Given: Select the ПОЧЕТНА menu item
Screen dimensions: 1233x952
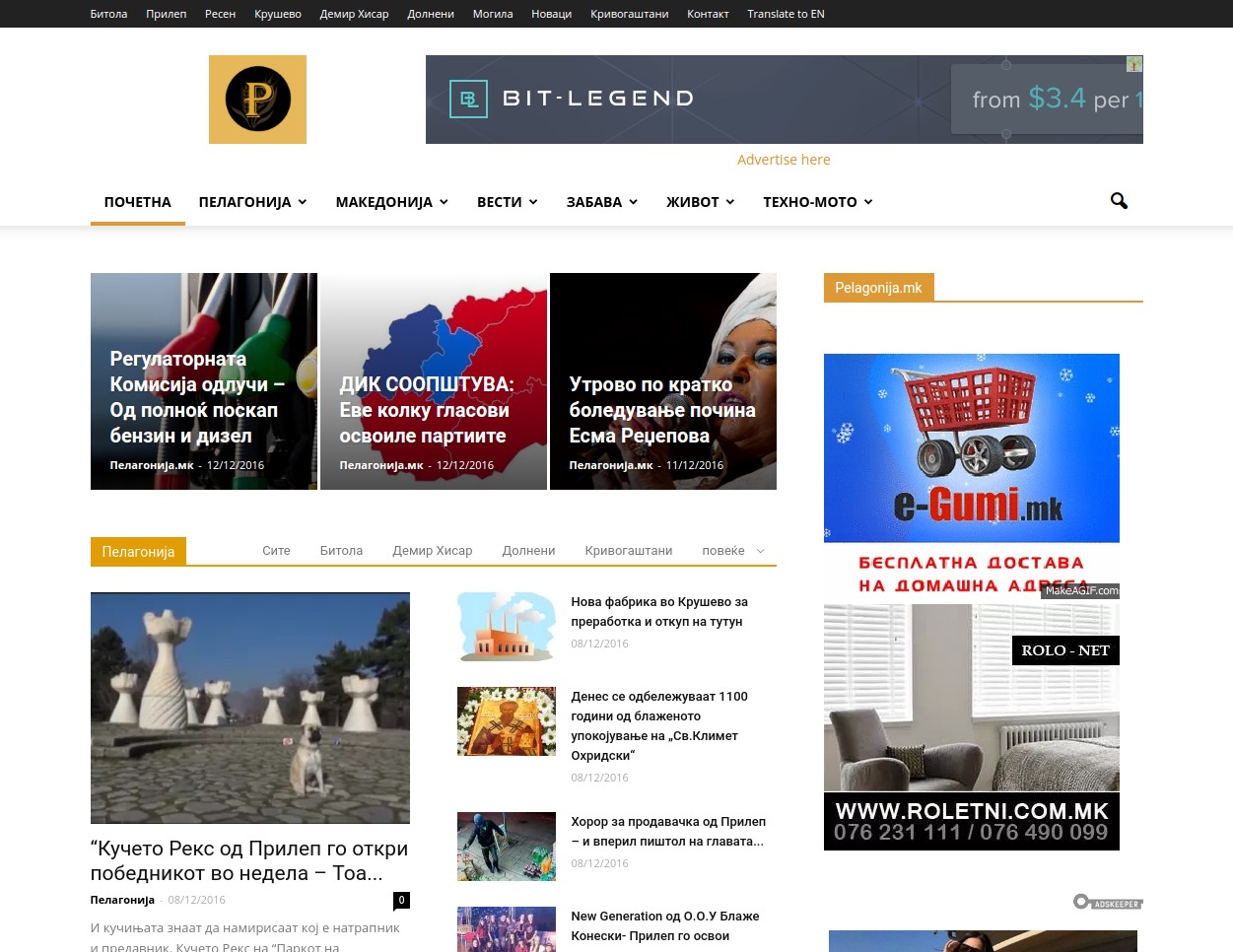Looking at the screenshot, I should (137, 201).
